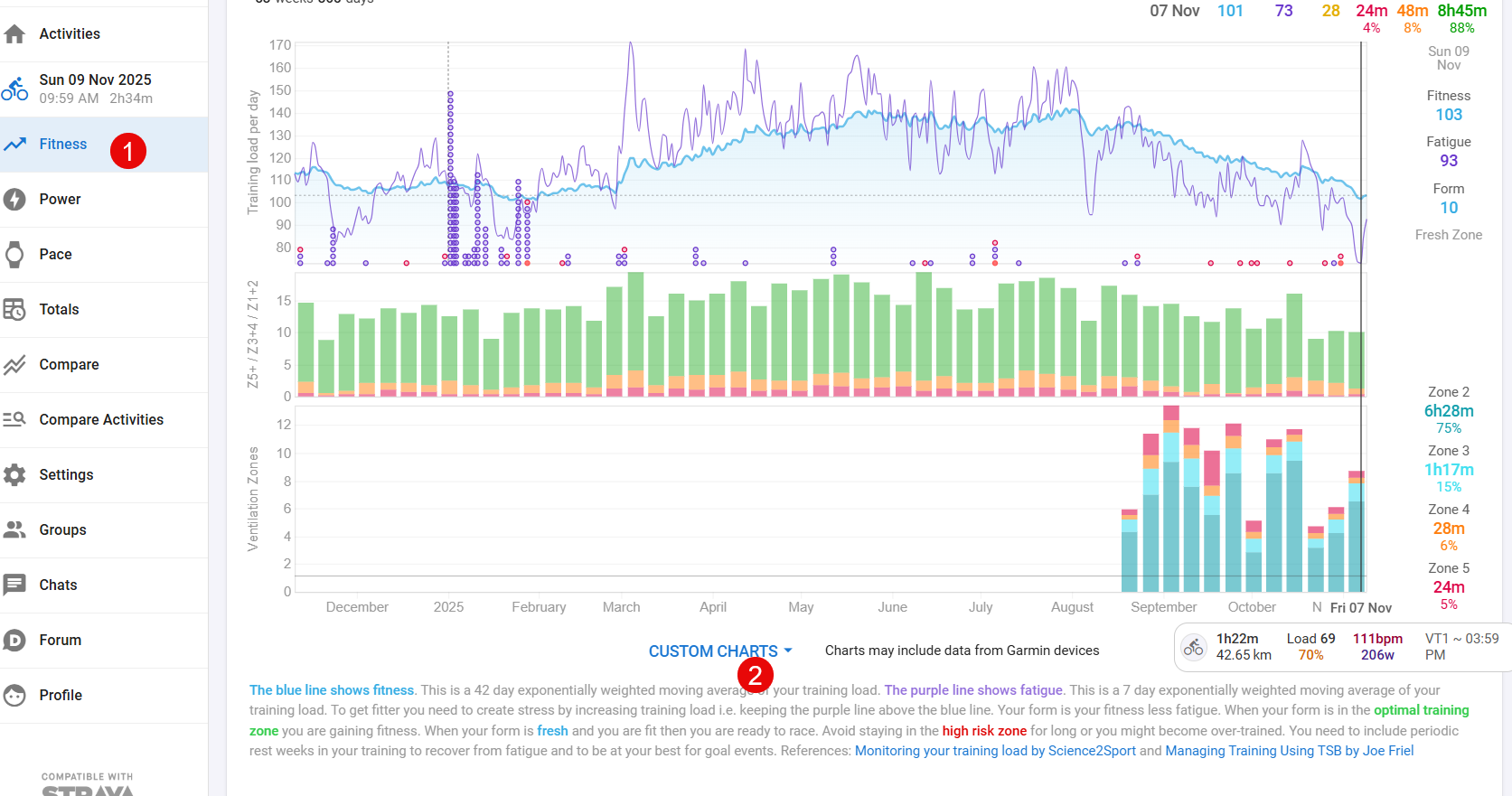The image size is (1512, 796).
Task: Click the Settings gear icon
Action: (14, 475)
